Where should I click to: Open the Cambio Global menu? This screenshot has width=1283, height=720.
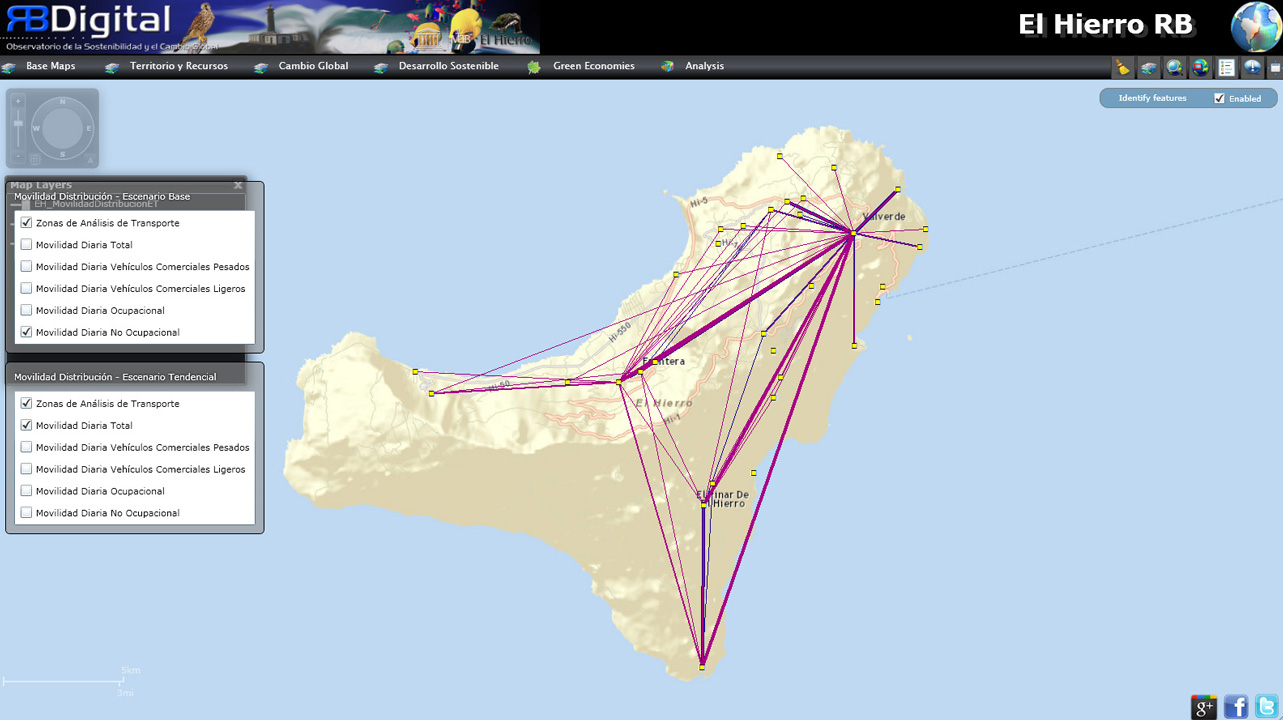(x=313, y=66)
